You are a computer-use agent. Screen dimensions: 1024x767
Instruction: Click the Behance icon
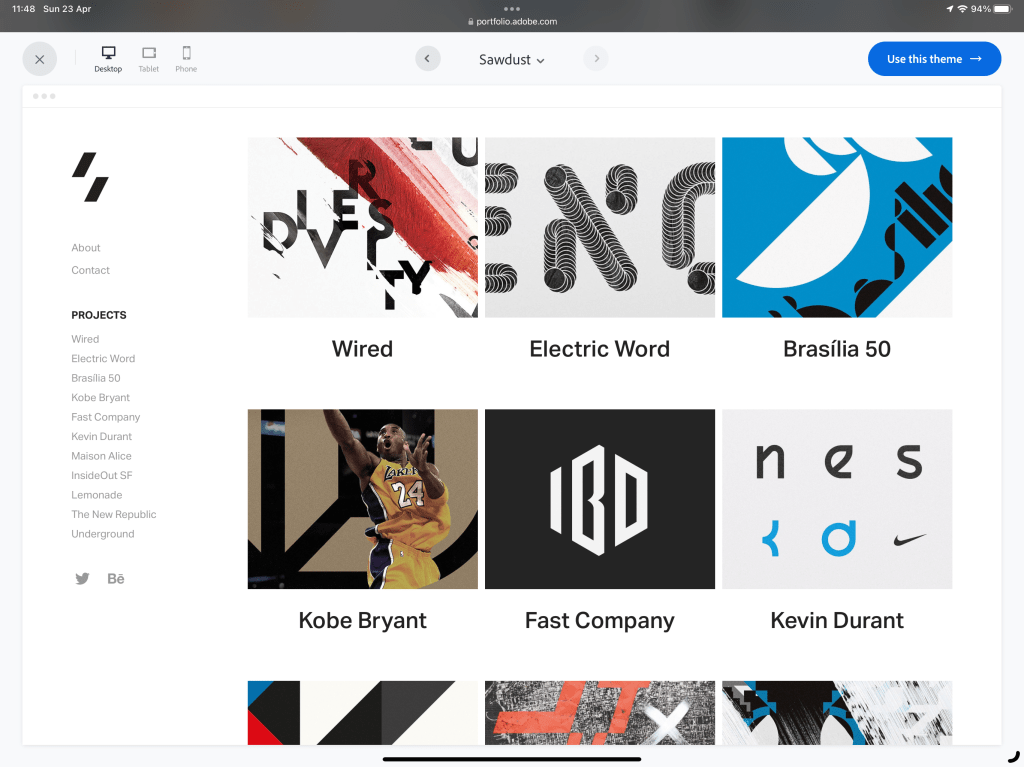tap(116, 578)
